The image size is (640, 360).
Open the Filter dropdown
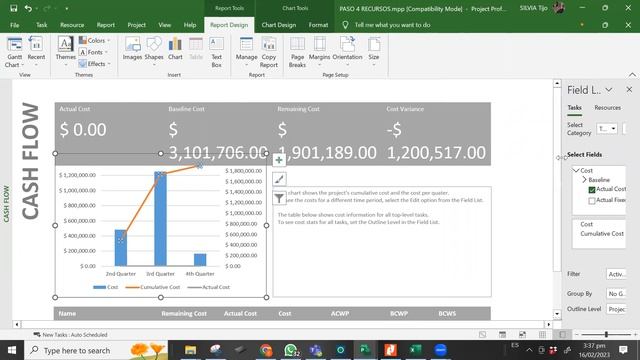[x=616, y=274]
